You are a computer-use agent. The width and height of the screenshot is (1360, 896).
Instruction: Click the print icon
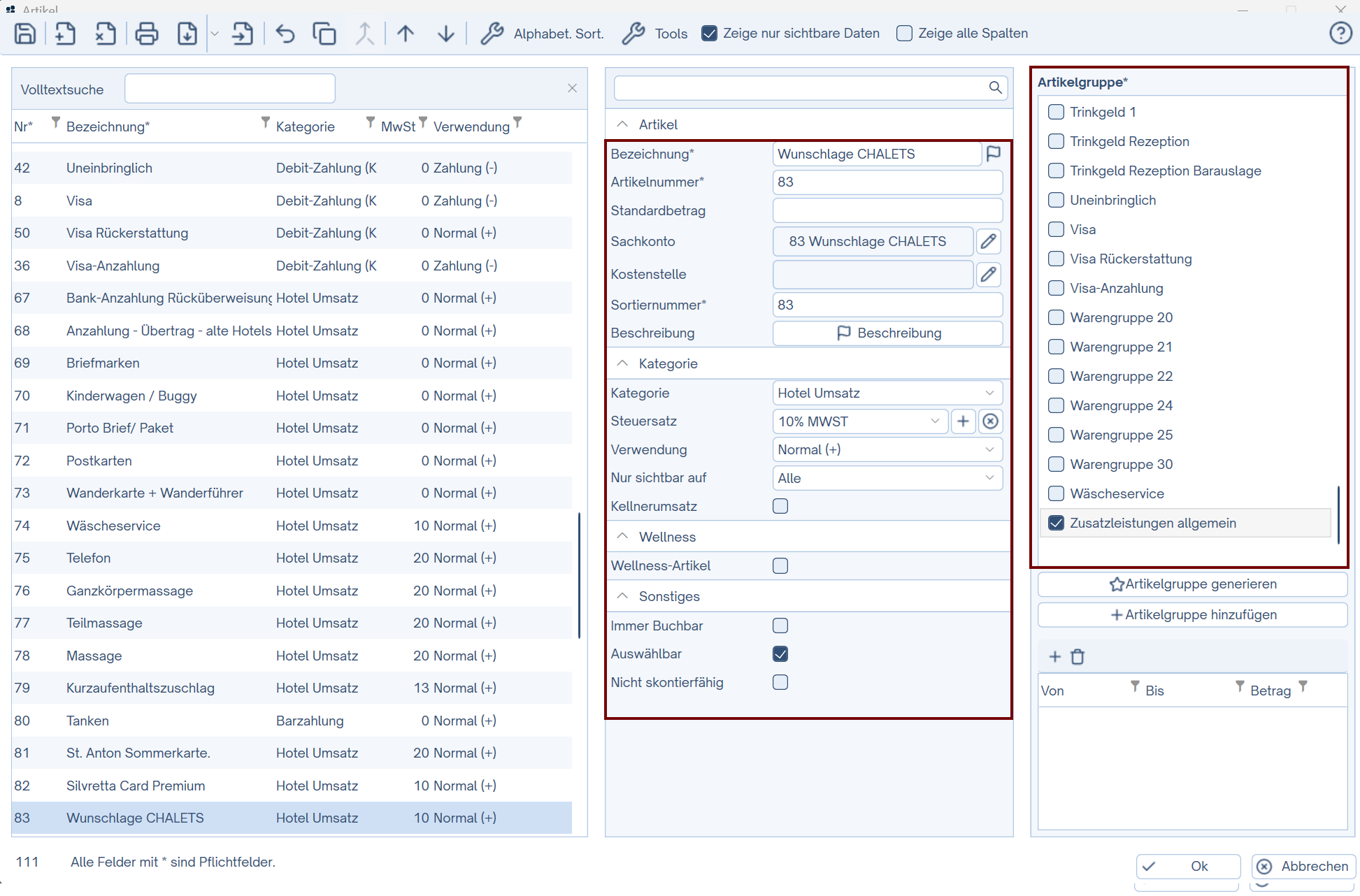pyautogui.click(x=146, y=33)
